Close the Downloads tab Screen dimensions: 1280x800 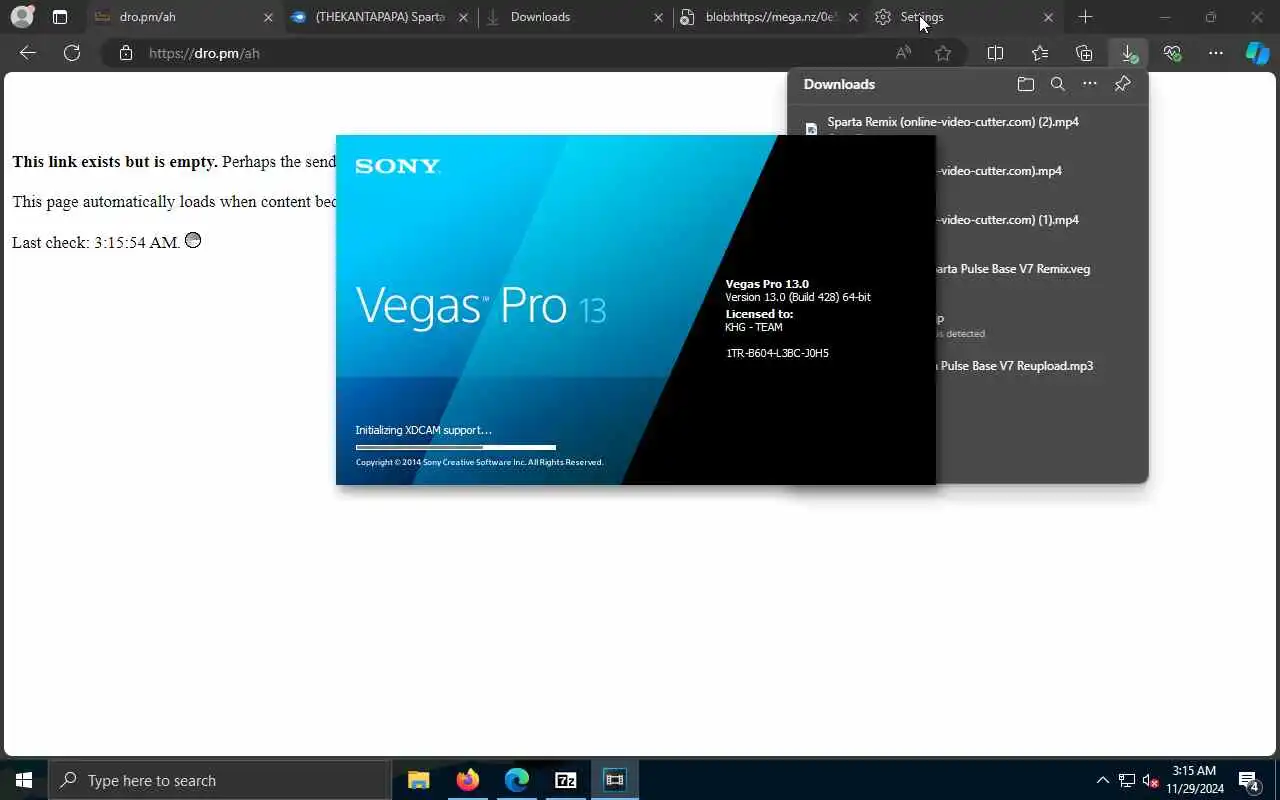click(x=658, y=17)
